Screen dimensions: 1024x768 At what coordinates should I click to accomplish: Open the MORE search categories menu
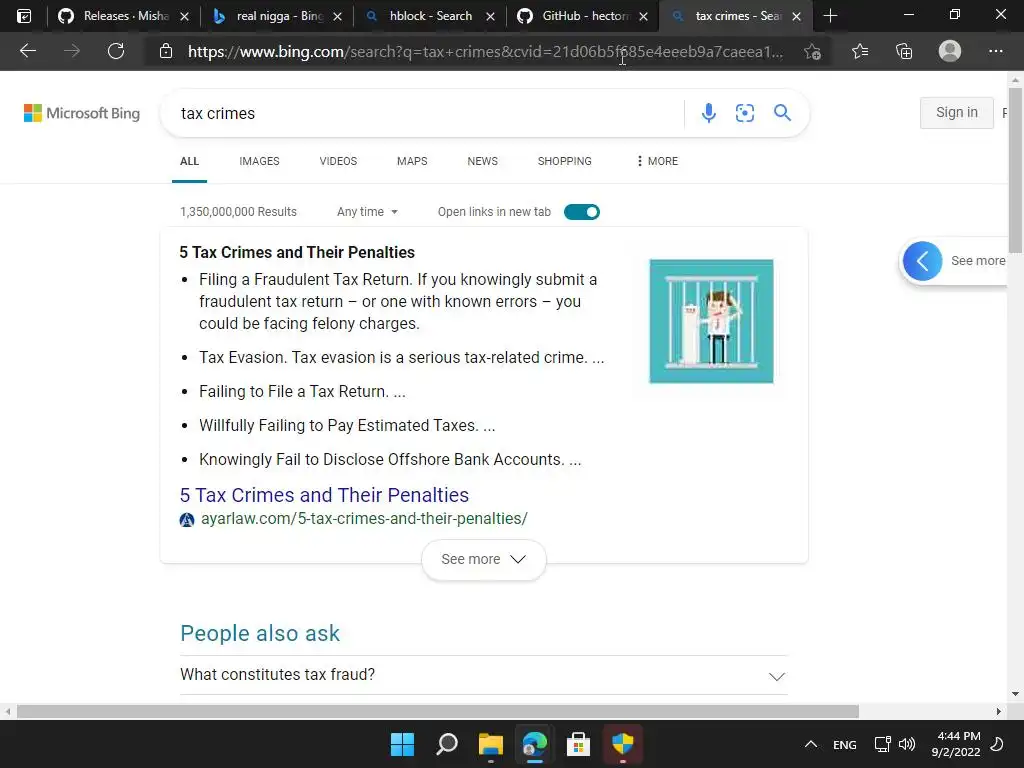(657, 161)
